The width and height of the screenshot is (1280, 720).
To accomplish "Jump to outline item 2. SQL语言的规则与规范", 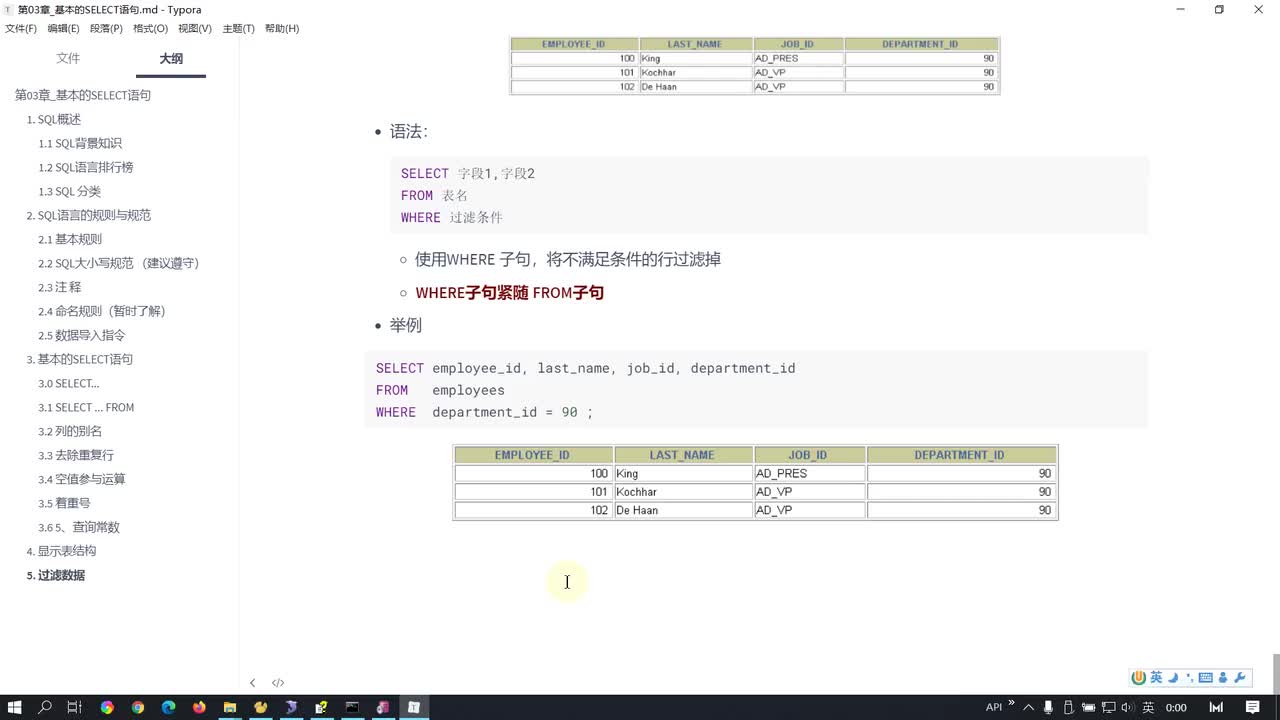I will pos(89,215).
